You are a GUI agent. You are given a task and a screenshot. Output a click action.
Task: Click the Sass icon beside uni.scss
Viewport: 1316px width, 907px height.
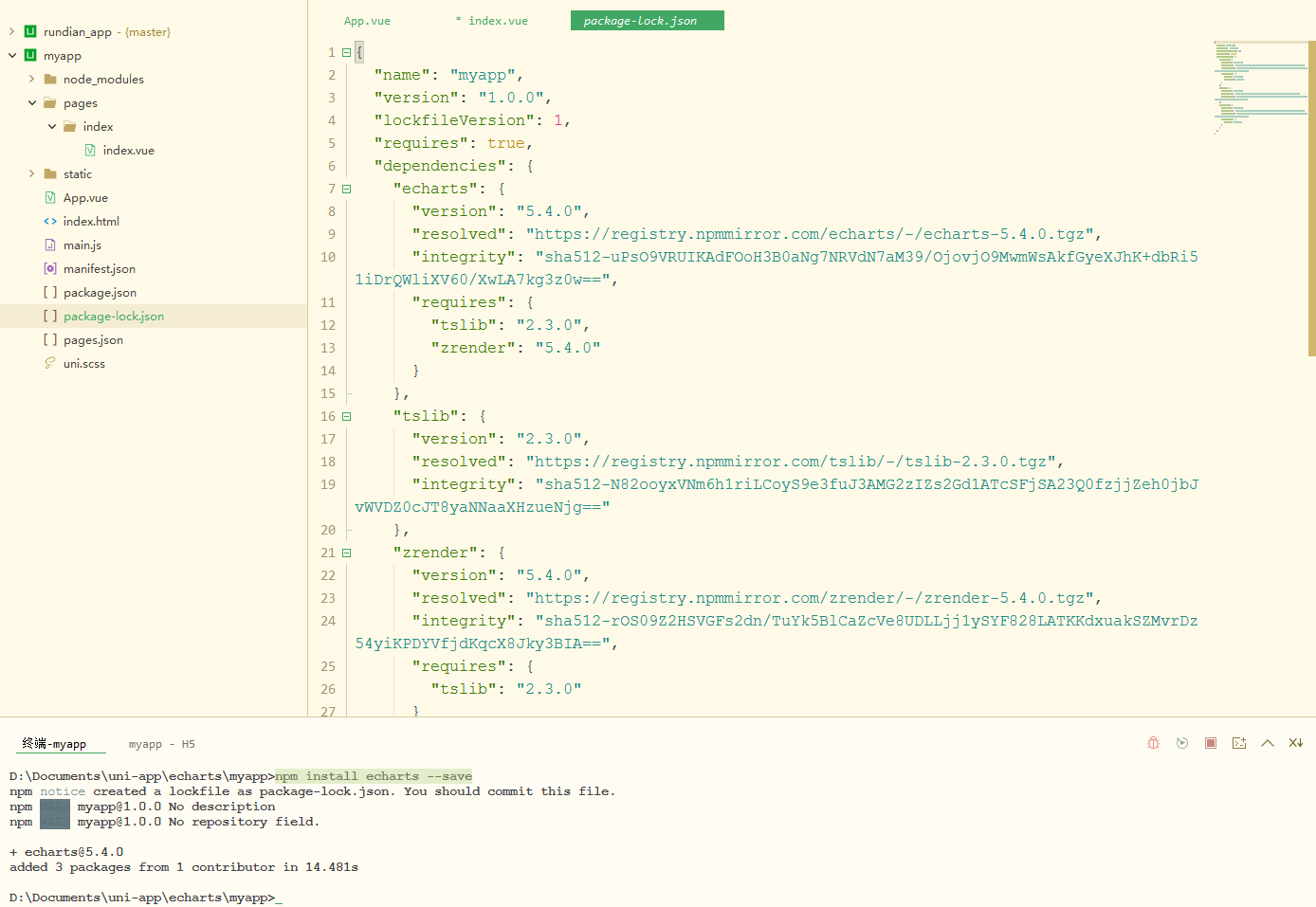pyautogui.click(x=50, y=363)
